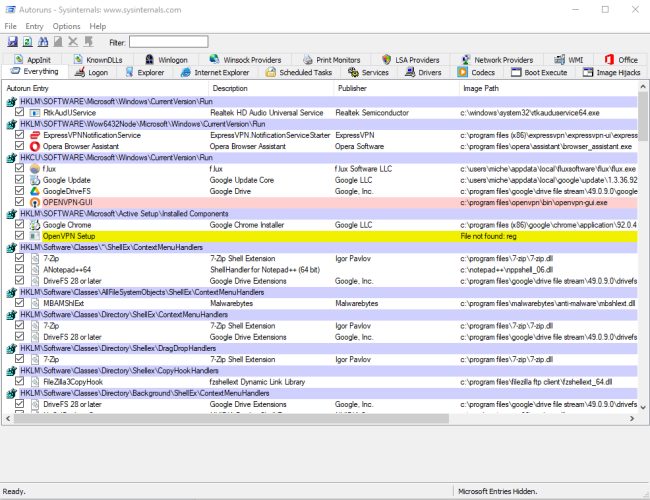Click the OPENVPN-GUI entry icon
The height and width of the screenshot is (500, 650).
35,202
